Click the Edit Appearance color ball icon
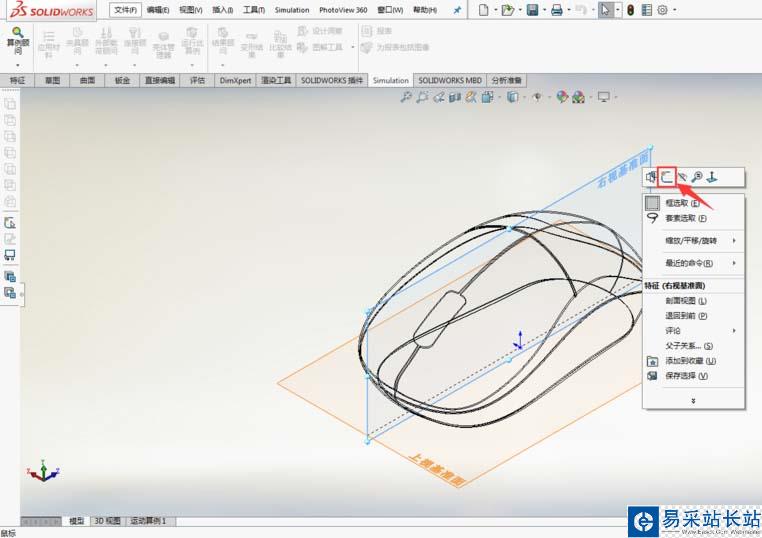Screen dimensions: 762x538 [562, 97]
